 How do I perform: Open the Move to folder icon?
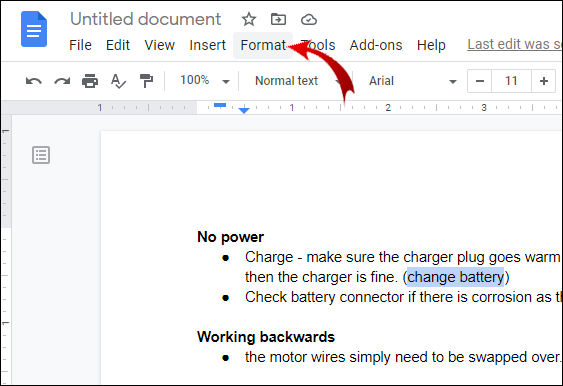tap(278, 19)
